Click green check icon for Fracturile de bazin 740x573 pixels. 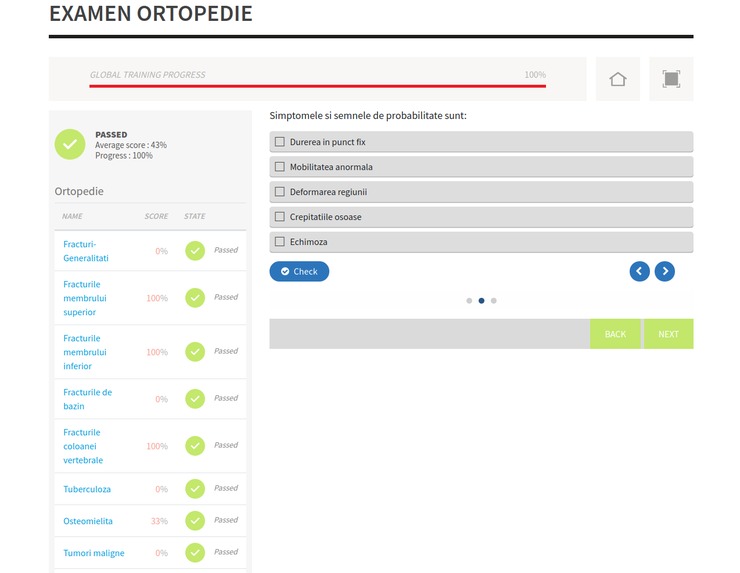(x=195, y=399)
